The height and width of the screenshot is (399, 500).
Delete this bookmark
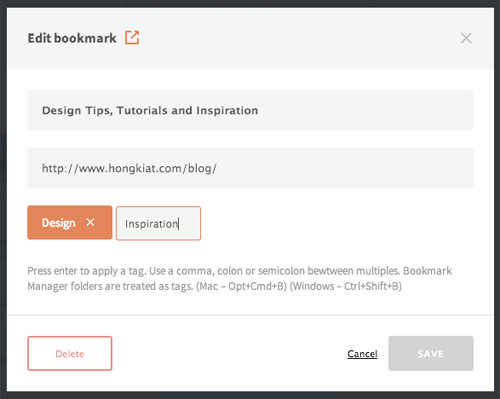[x=70, y=353]
